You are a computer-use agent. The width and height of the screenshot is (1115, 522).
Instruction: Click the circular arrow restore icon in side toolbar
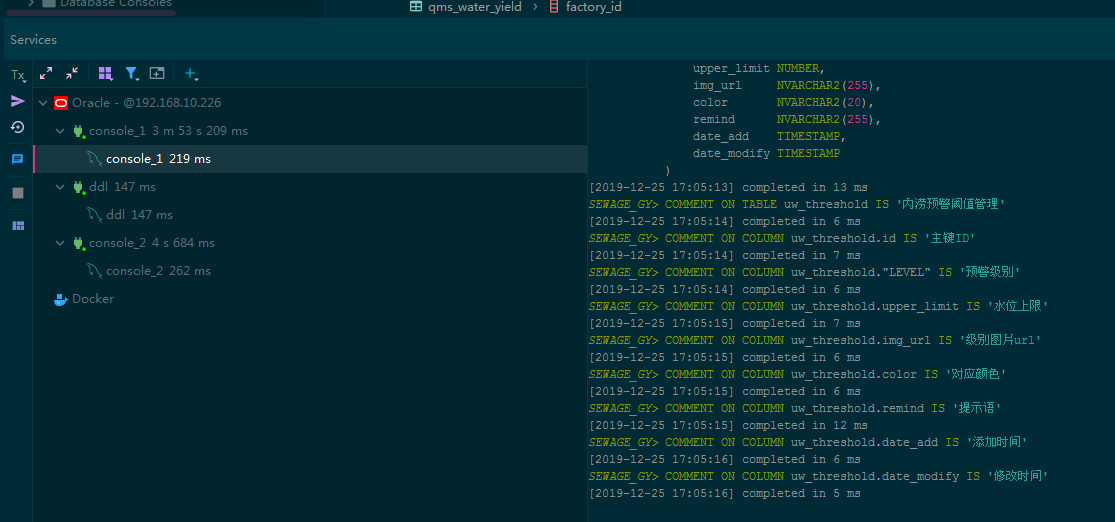tap(18, 128)
